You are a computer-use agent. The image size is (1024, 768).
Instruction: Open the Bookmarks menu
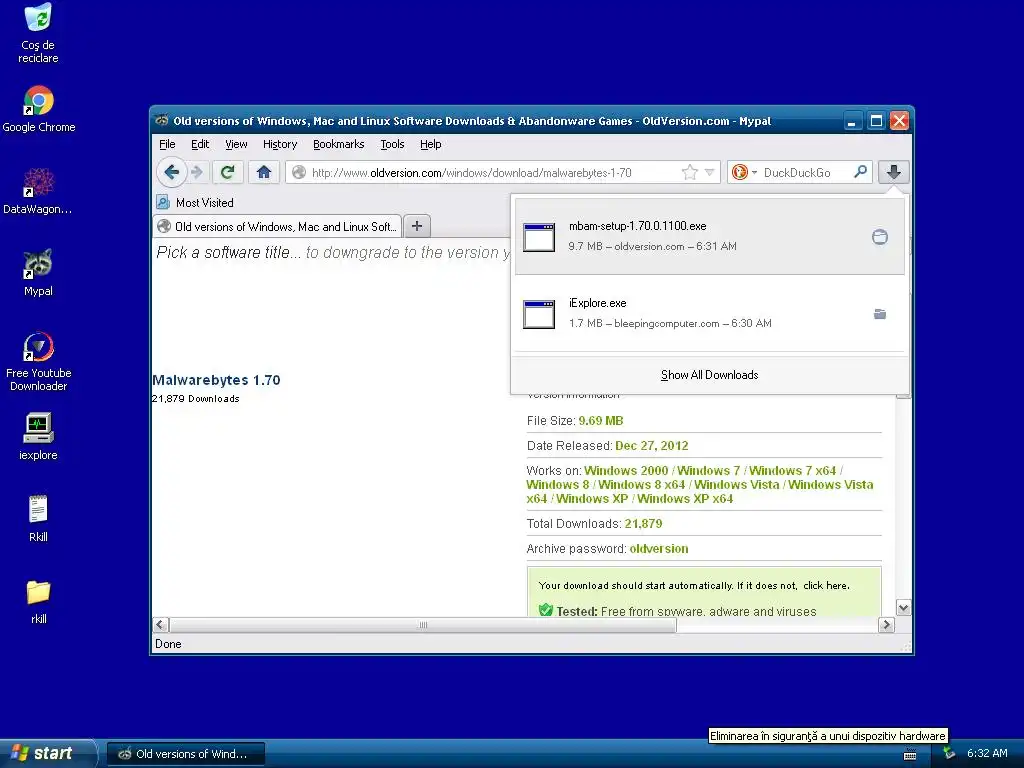338,144
